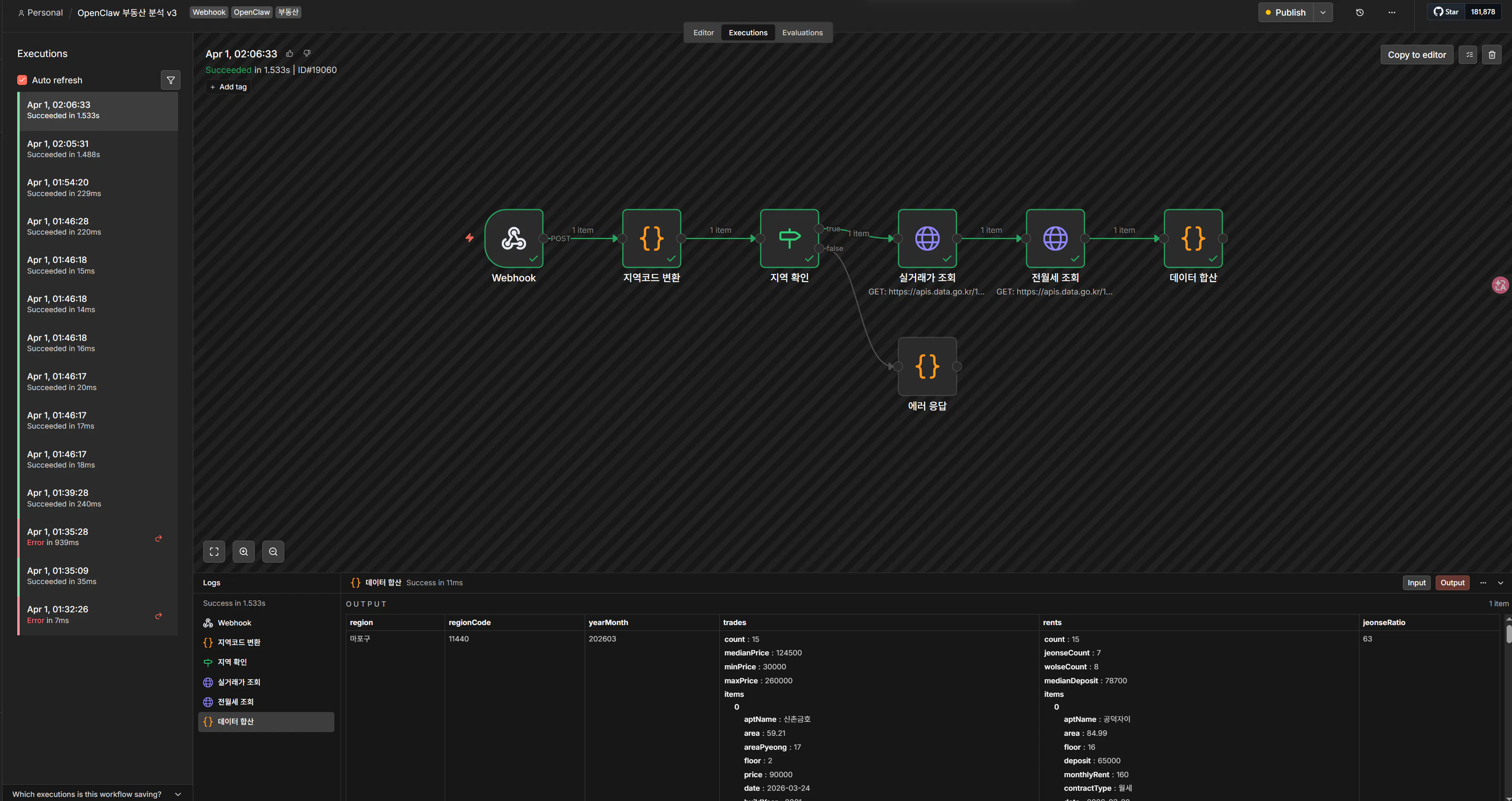Zoom out on the workflow canvas
1512x801 pixels.
coord(273,552)
